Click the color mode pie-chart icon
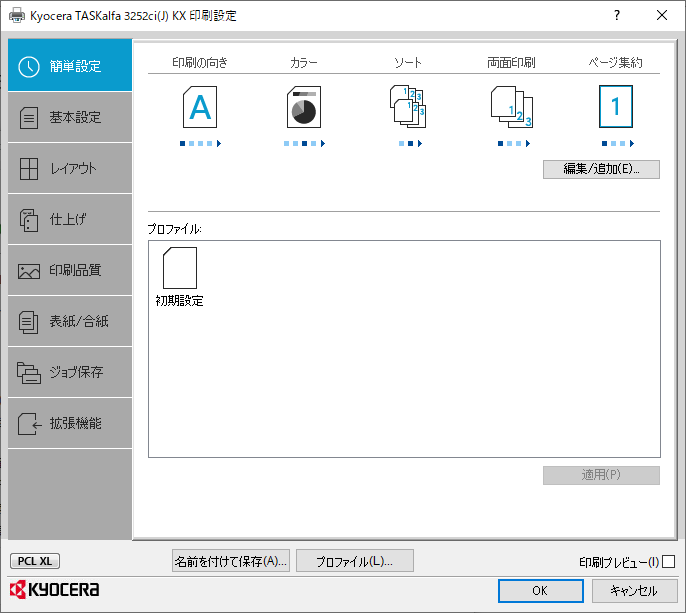This screenshot has height=613, width=686. point(304,107)
